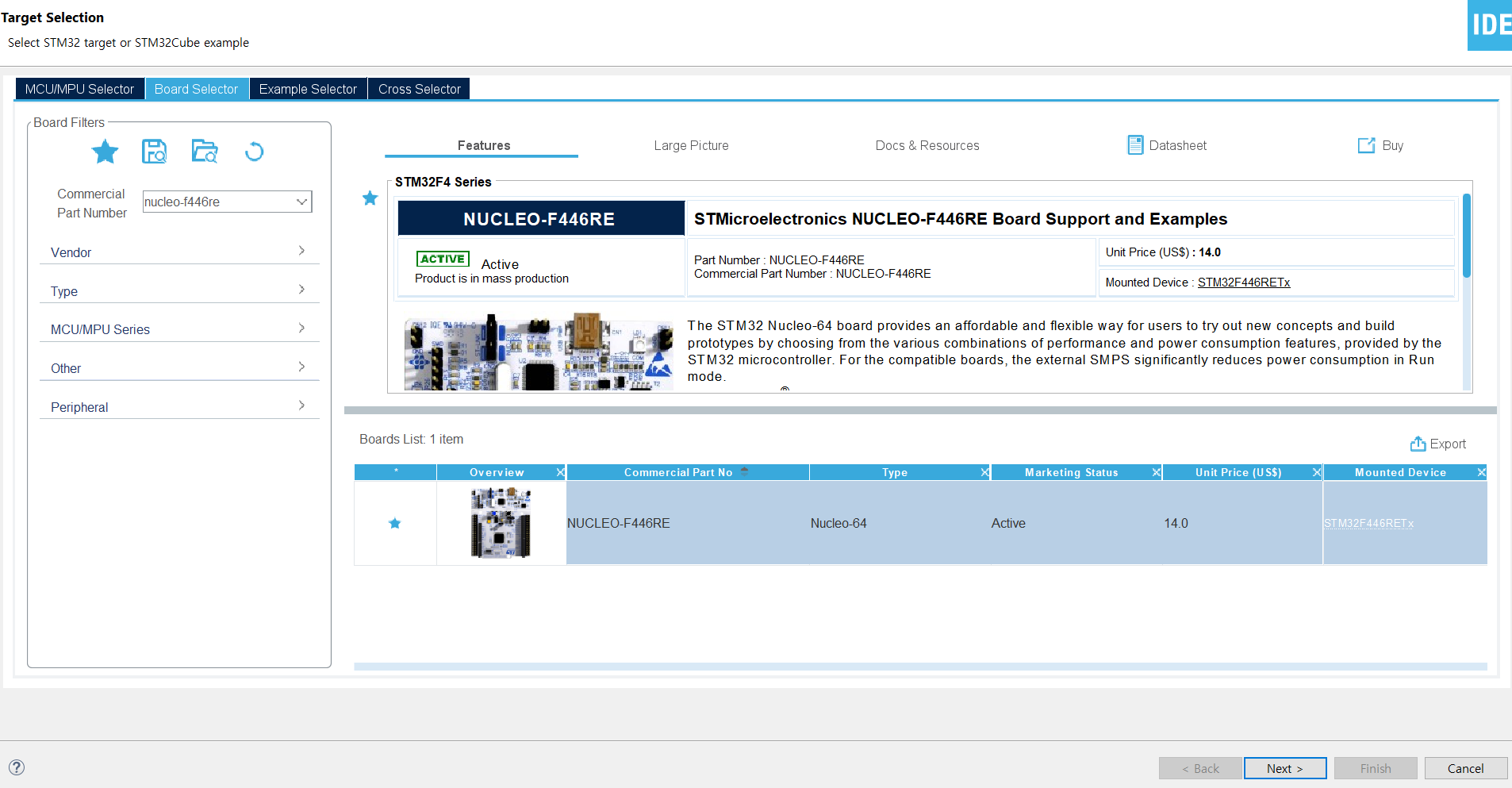Remove the Overview column with its X

click(560, 472)
